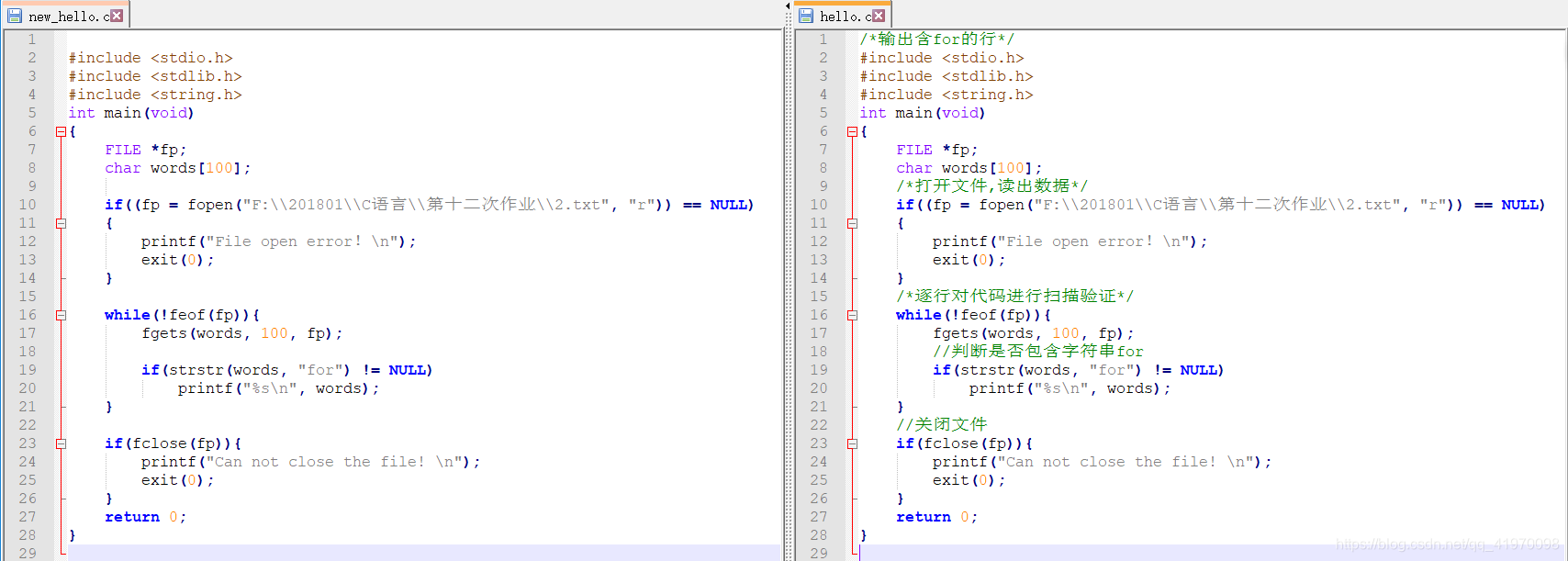Click "while(!feof(fp)){" in new_hello.c pane

[182, 315]
